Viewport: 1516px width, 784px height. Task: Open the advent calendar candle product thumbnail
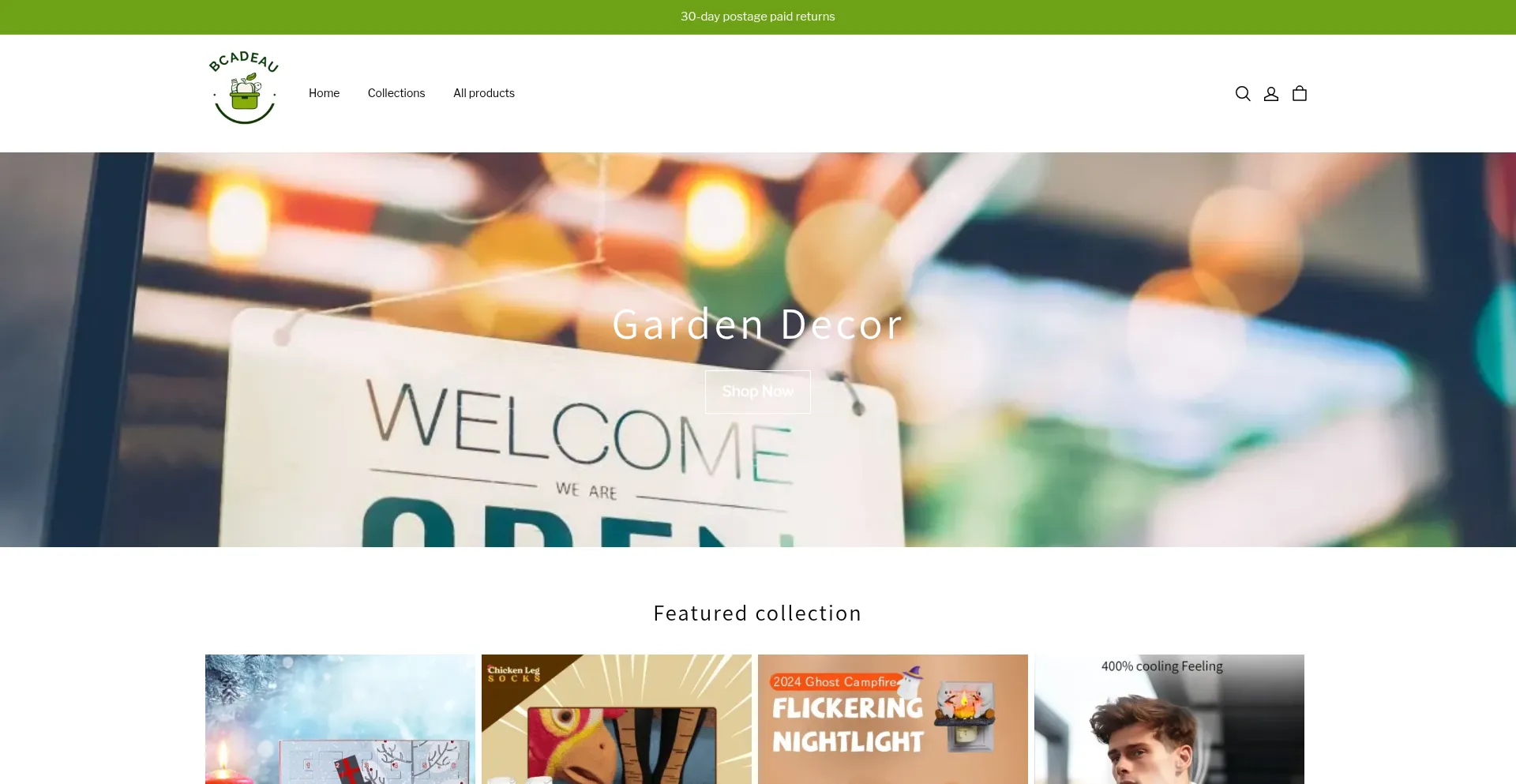pyautogui.click(x=340, y=719)
